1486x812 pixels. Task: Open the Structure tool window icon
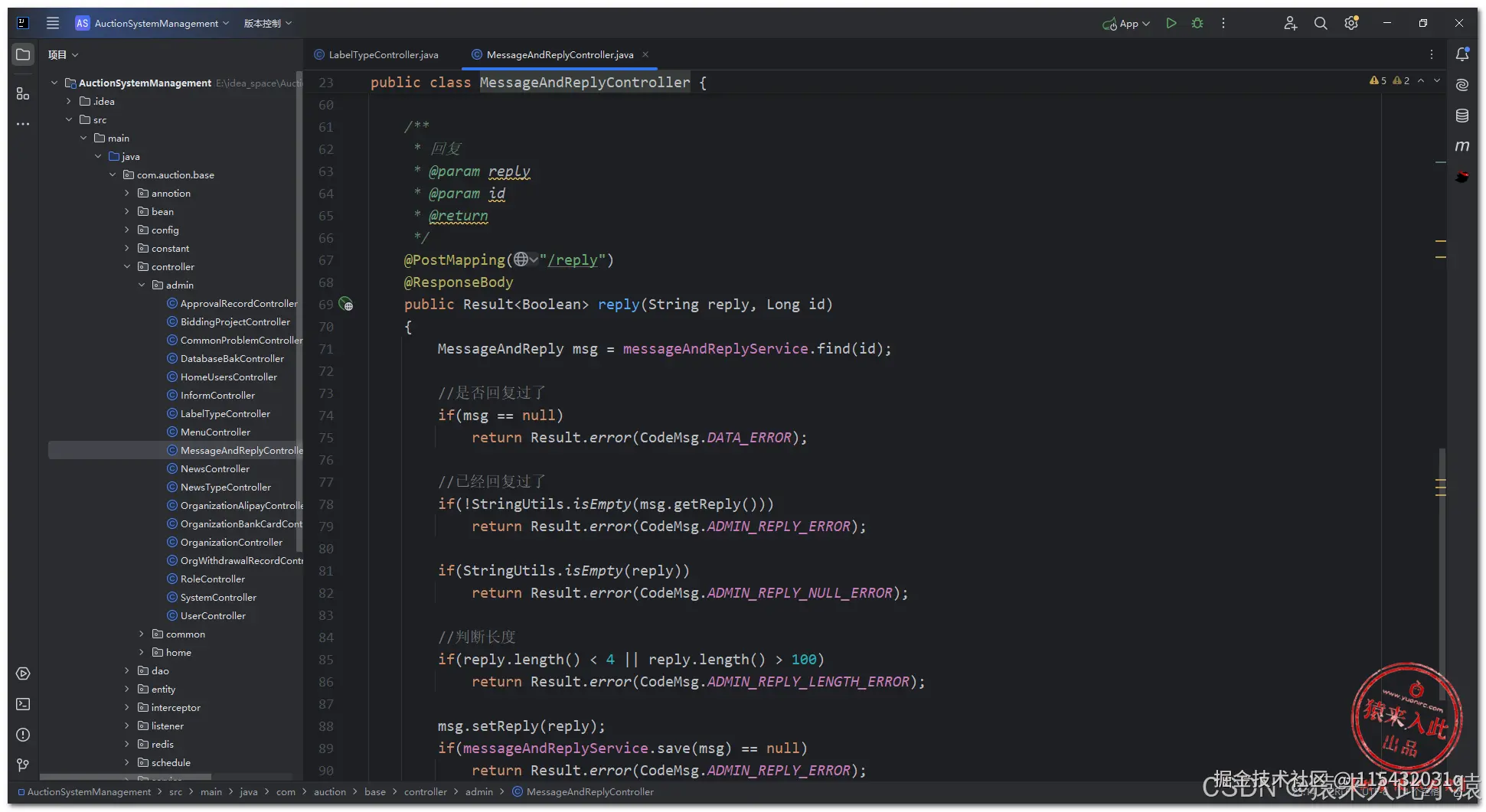click(23, 93)
